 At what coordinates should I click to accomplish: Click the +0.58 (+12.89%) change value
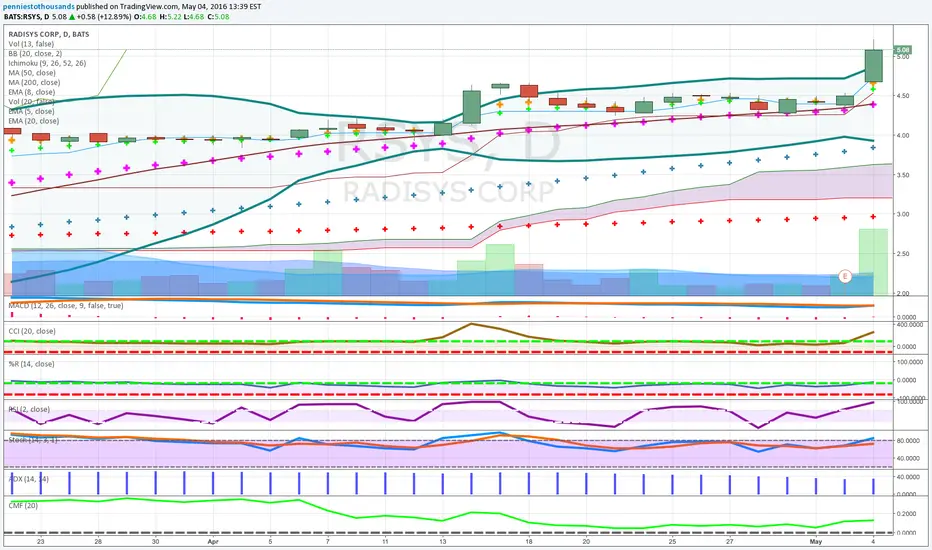tap(103, 17)
